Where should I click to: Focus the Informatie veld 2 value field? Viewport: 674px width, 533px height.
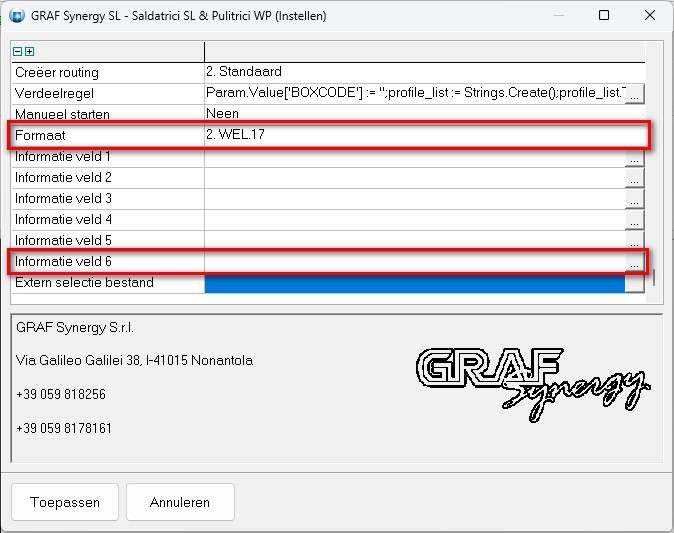pos(415,178)
